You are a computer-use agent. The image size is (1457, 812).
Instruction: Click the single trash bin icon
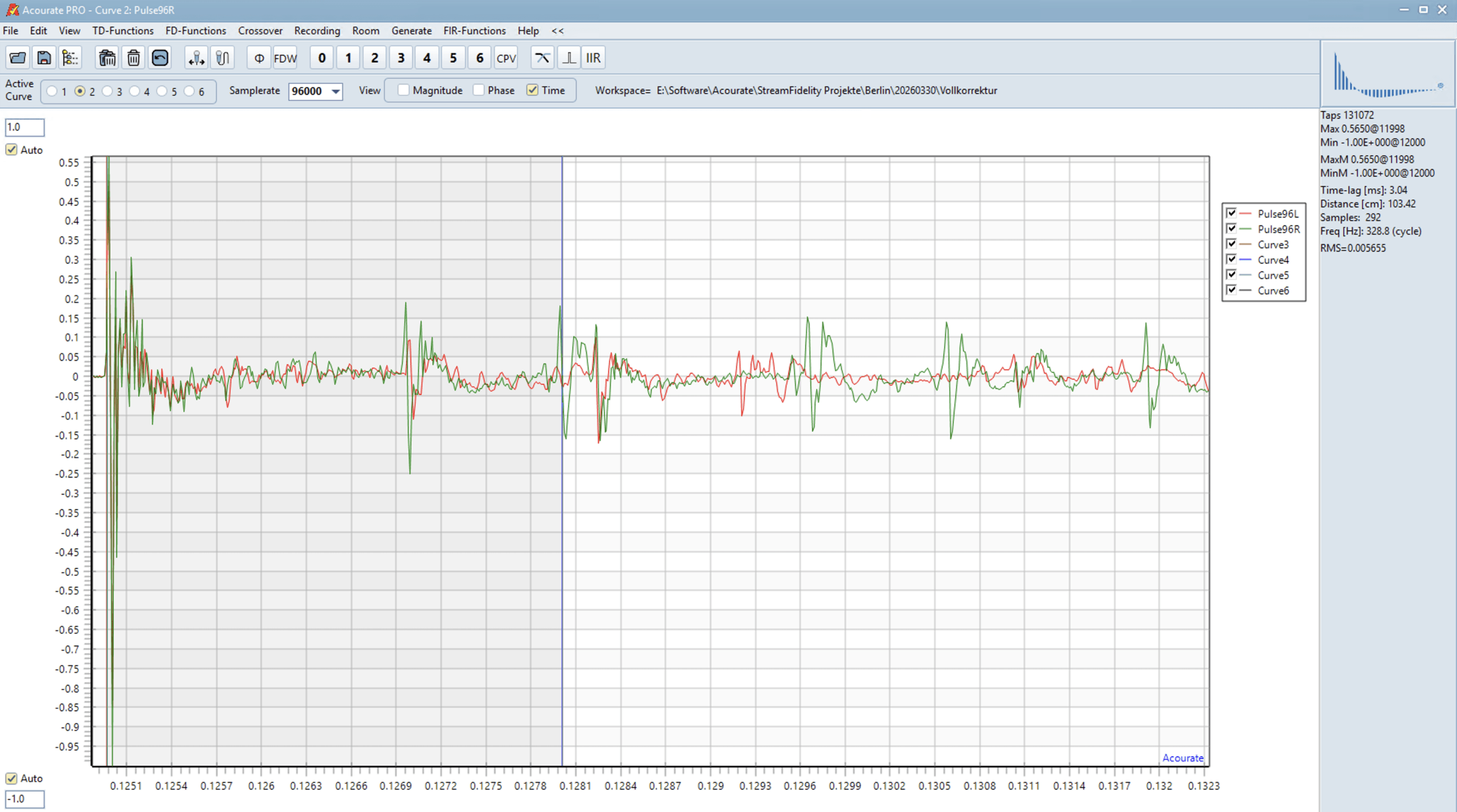134,58
